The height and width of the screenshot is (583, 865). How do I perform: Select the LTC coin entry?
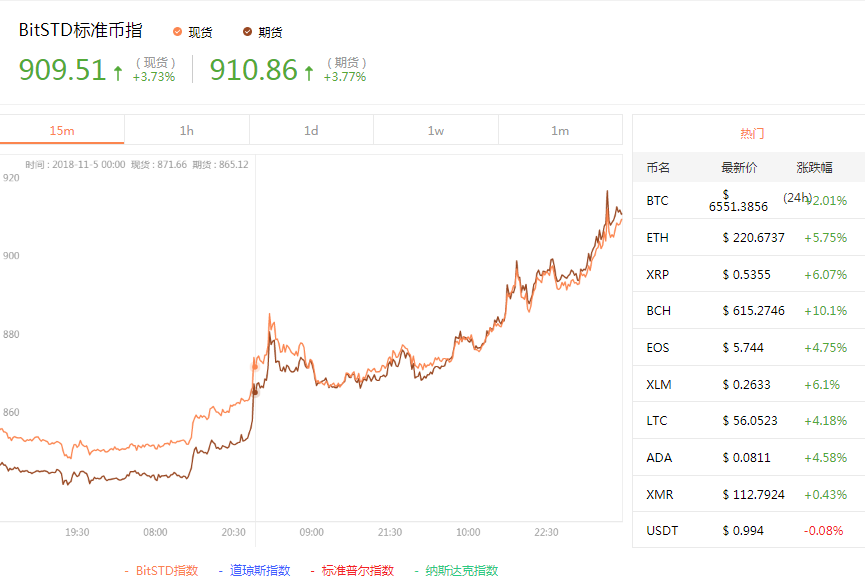[749, 420]
